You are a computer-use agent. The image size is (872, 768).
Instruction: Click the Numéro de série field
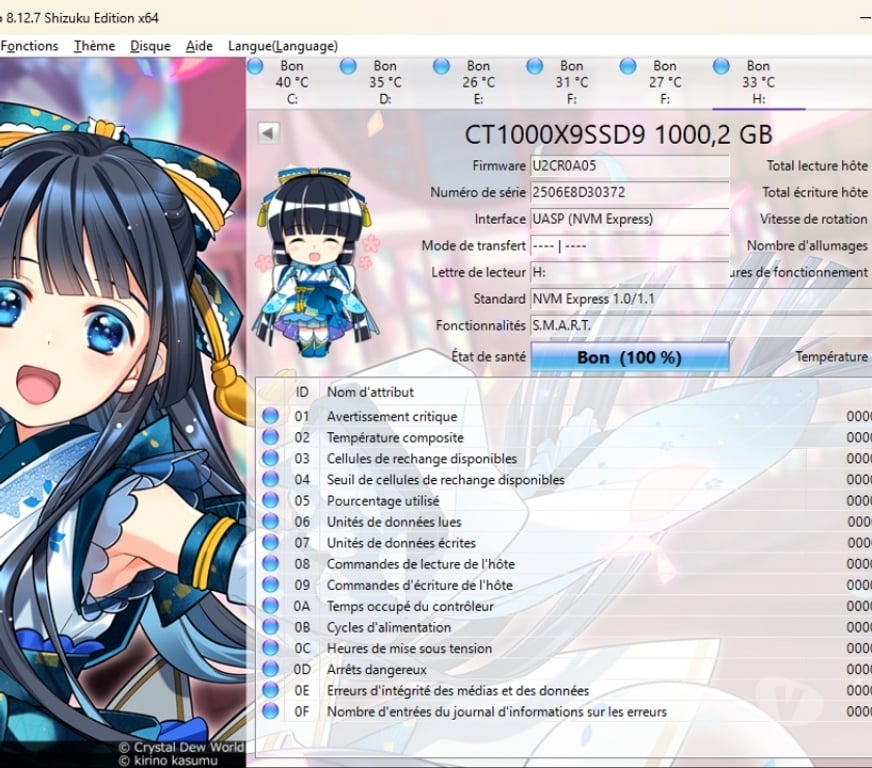pyautogui.click(x=629, y=192)
